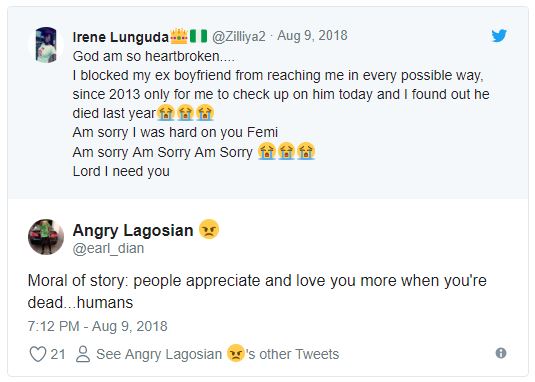This screenshot has width=535, height=382.
Task: Click the quoted tweet text about Femi
Action: point(281,114)
